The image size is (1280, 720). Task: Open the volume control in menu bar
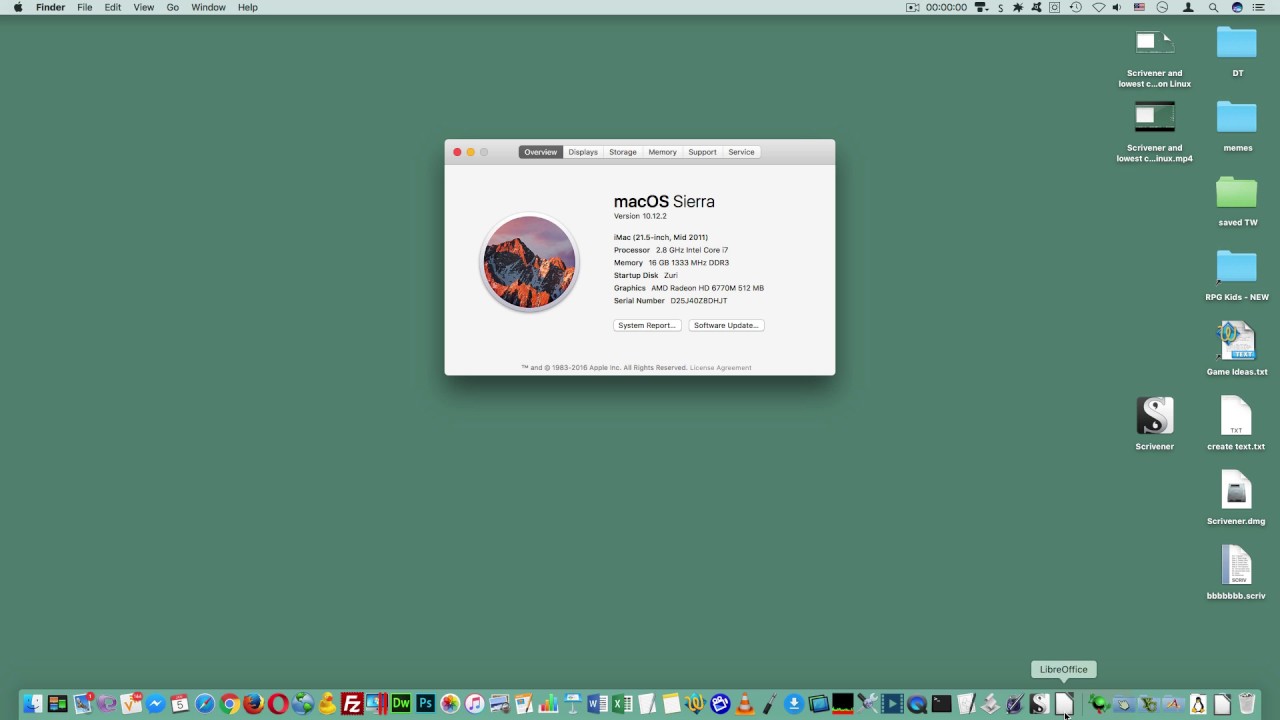pyautogui.click(x=1117, y=7)
